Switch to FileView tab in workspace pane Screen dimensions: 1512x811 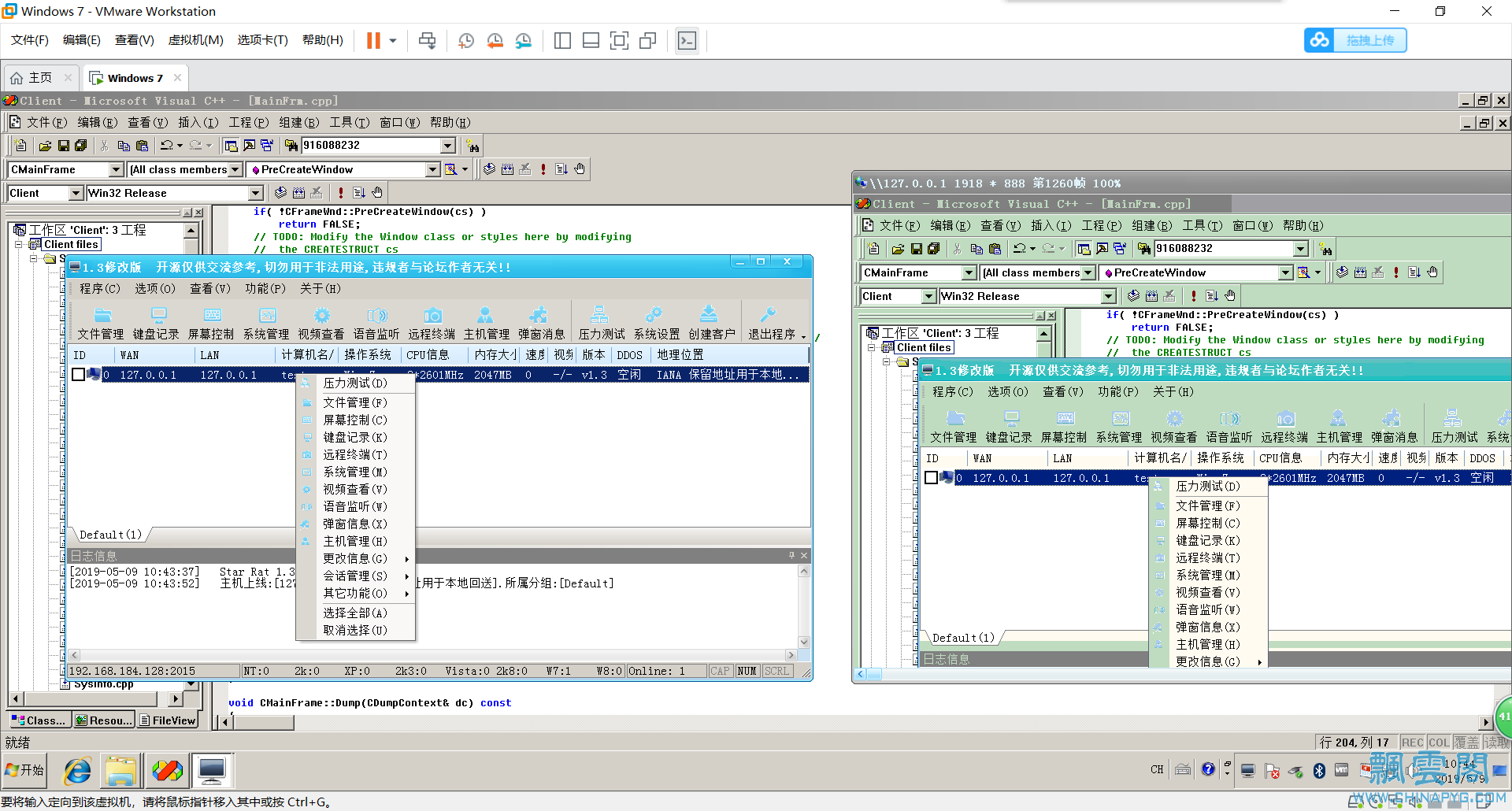(168, 720)
